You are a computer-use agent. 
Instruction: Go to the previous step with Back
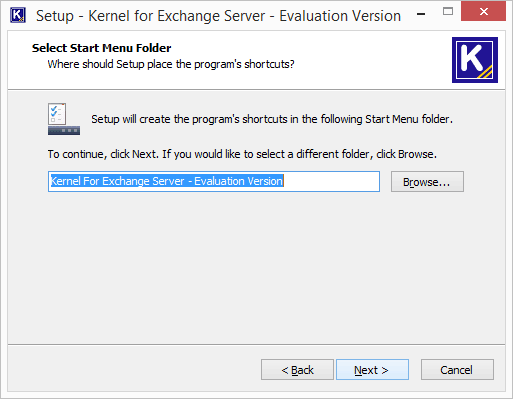pos(297,370)
